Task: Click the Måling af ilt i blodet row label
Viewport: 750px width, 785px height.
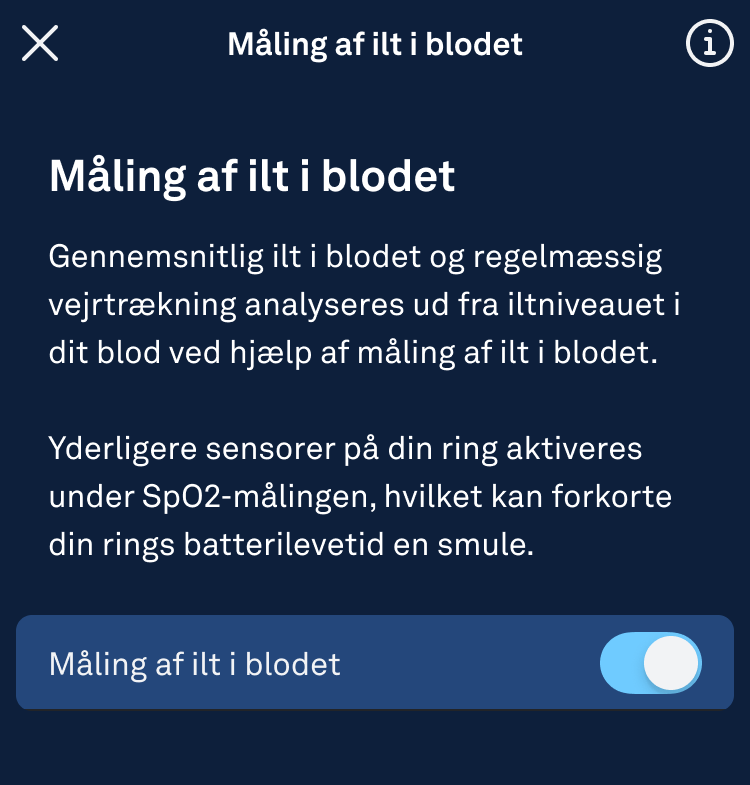Action: (195, 664)
